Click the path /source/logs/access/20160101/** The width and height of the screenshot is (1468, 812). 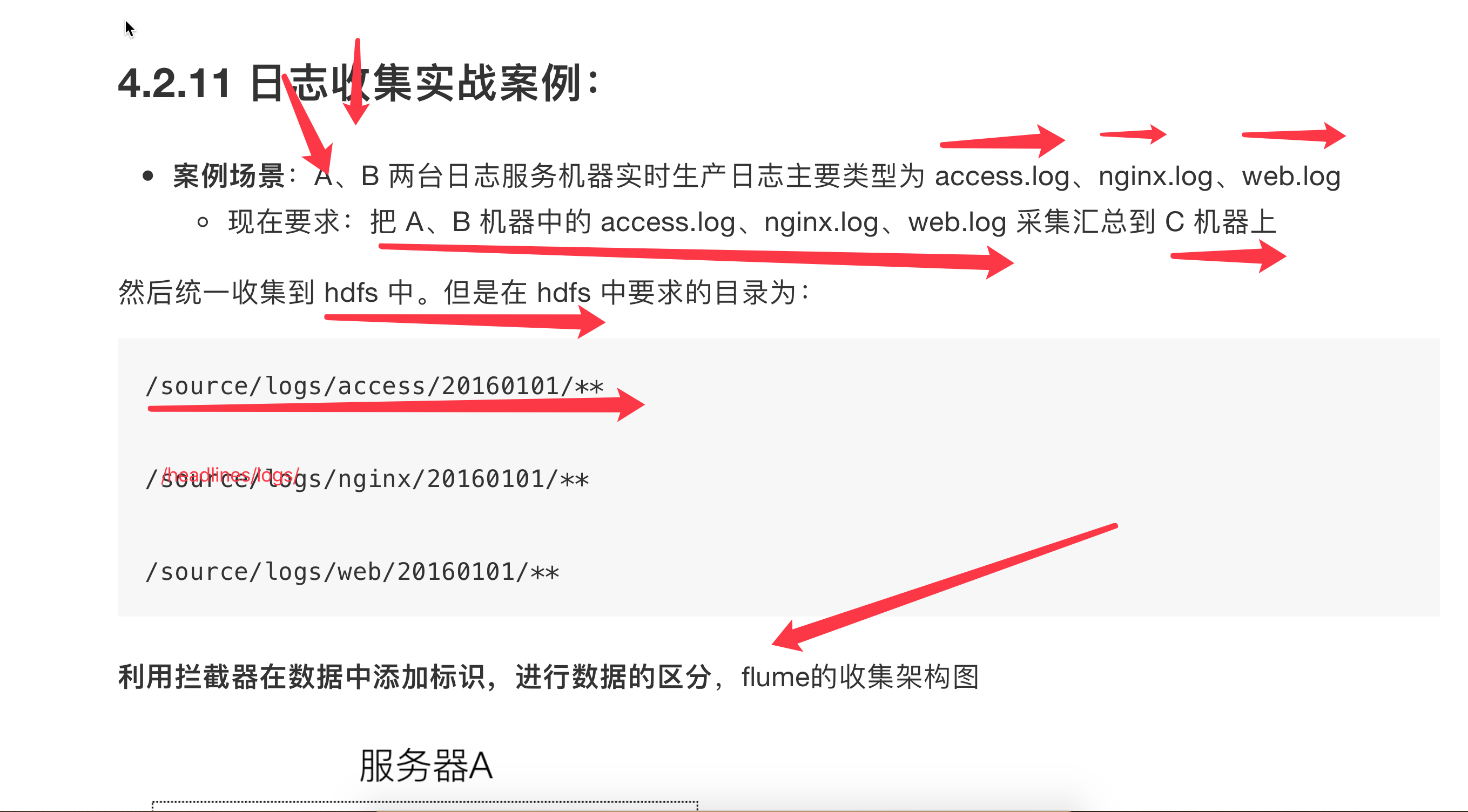pos(374,387)
